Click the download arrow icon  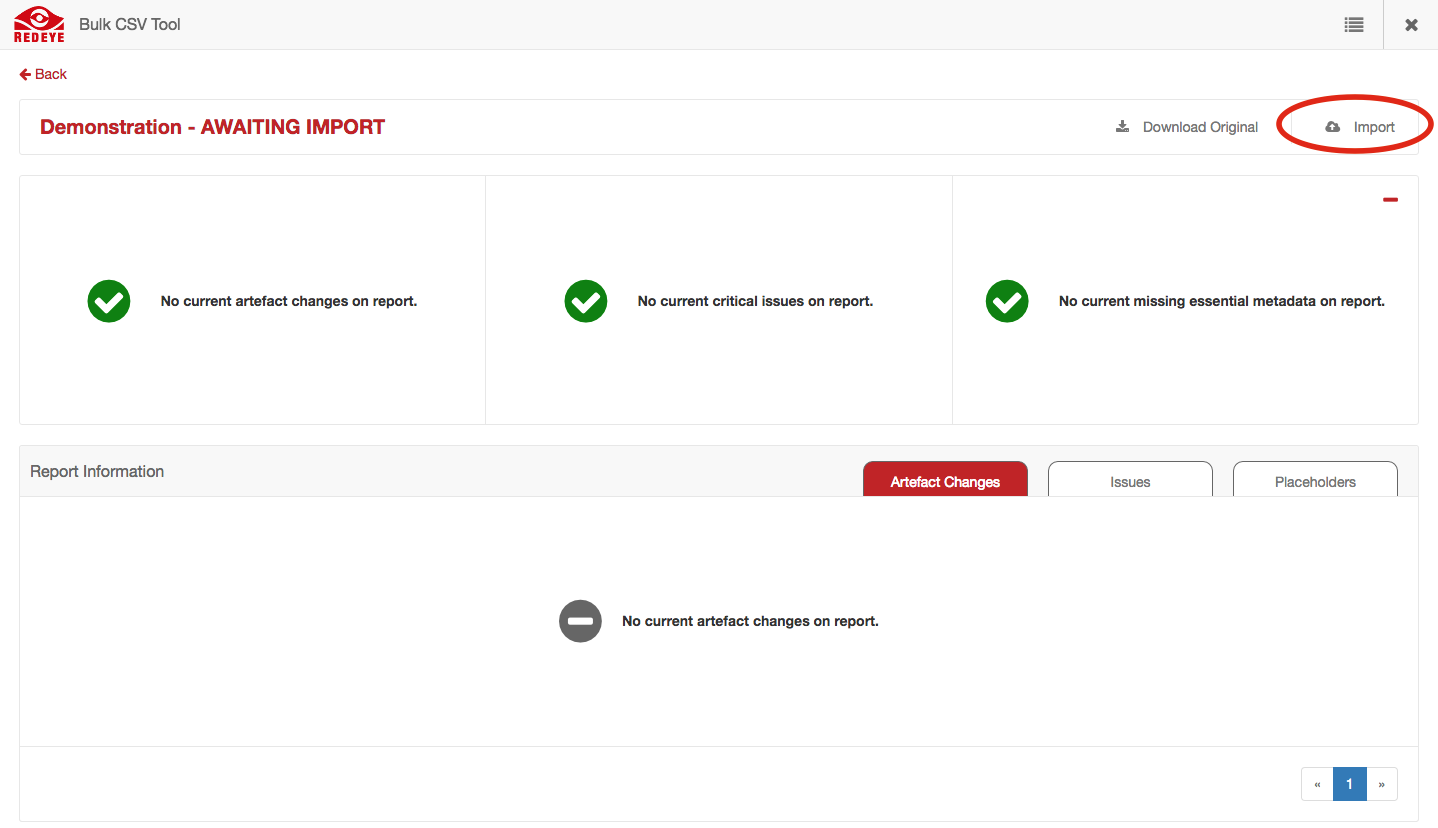point(1123,127)
